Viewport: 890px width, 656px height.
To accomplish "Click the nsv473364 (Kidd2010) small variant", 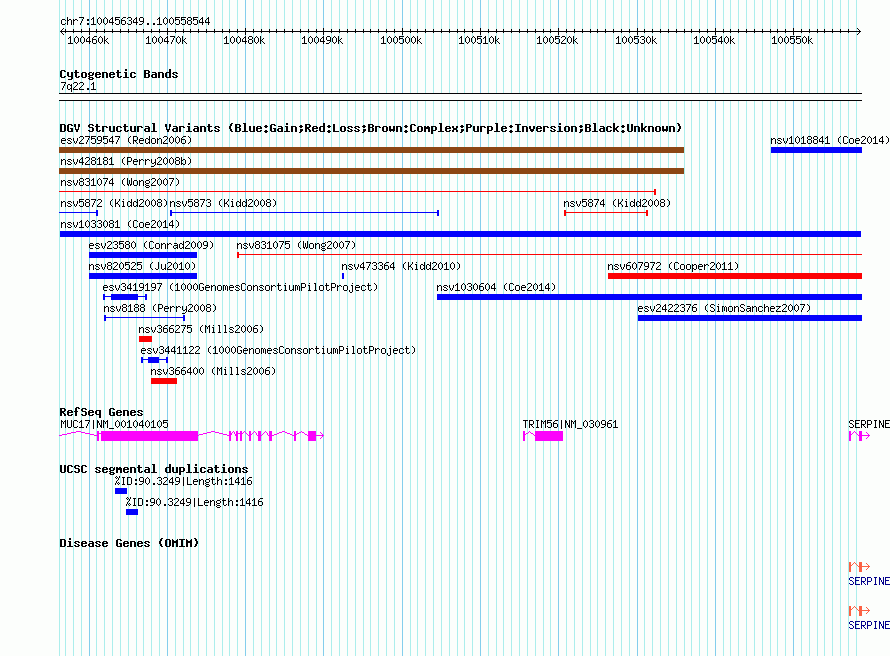I will (x=343, y=276).
